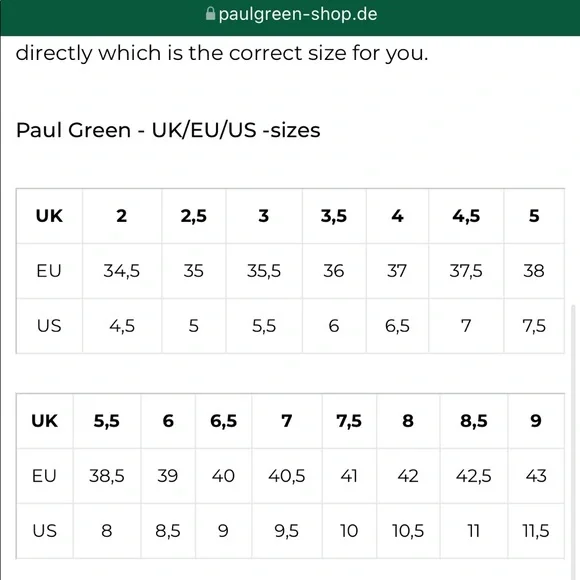Click US size 7,5 cell
The height and width of the screenshot is (580, 580).
tap(534, 326)
